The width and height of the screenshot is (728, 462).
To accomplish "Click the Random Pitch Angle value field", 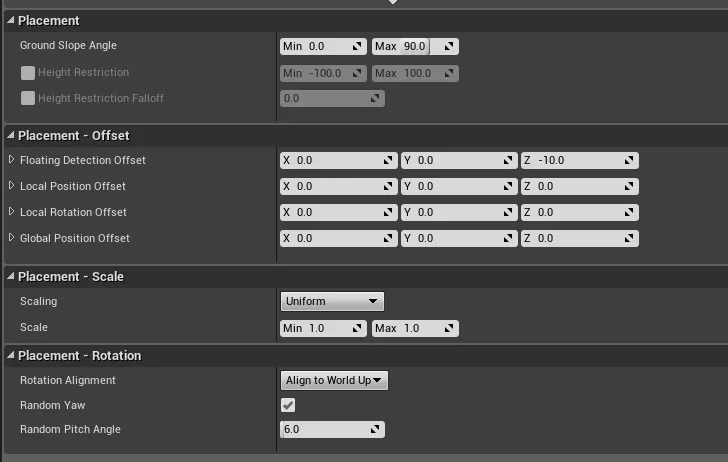I will pos(326,429).
